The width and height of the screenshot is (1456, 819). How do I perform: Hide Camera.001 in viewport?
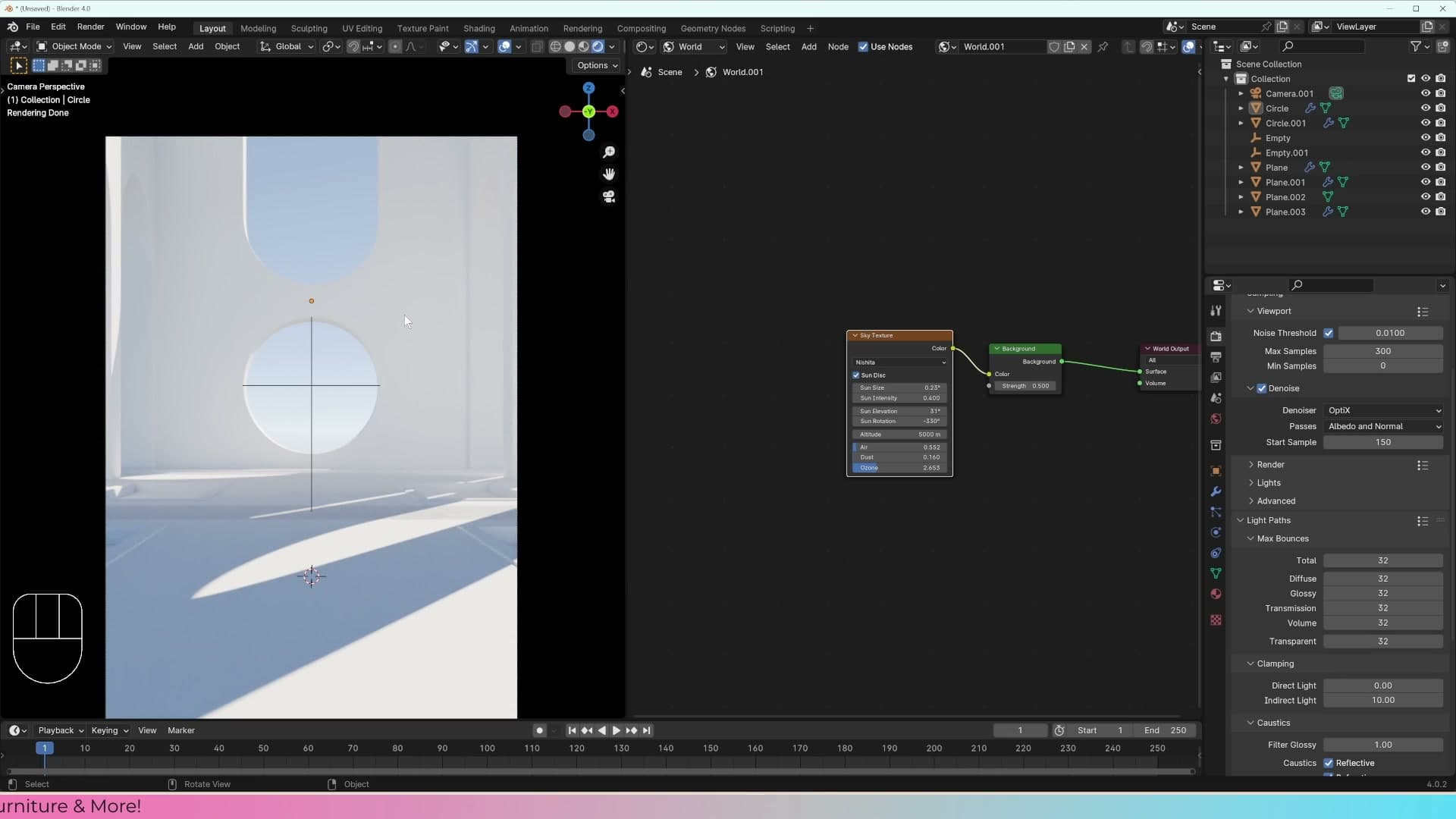coord(1426,93)
